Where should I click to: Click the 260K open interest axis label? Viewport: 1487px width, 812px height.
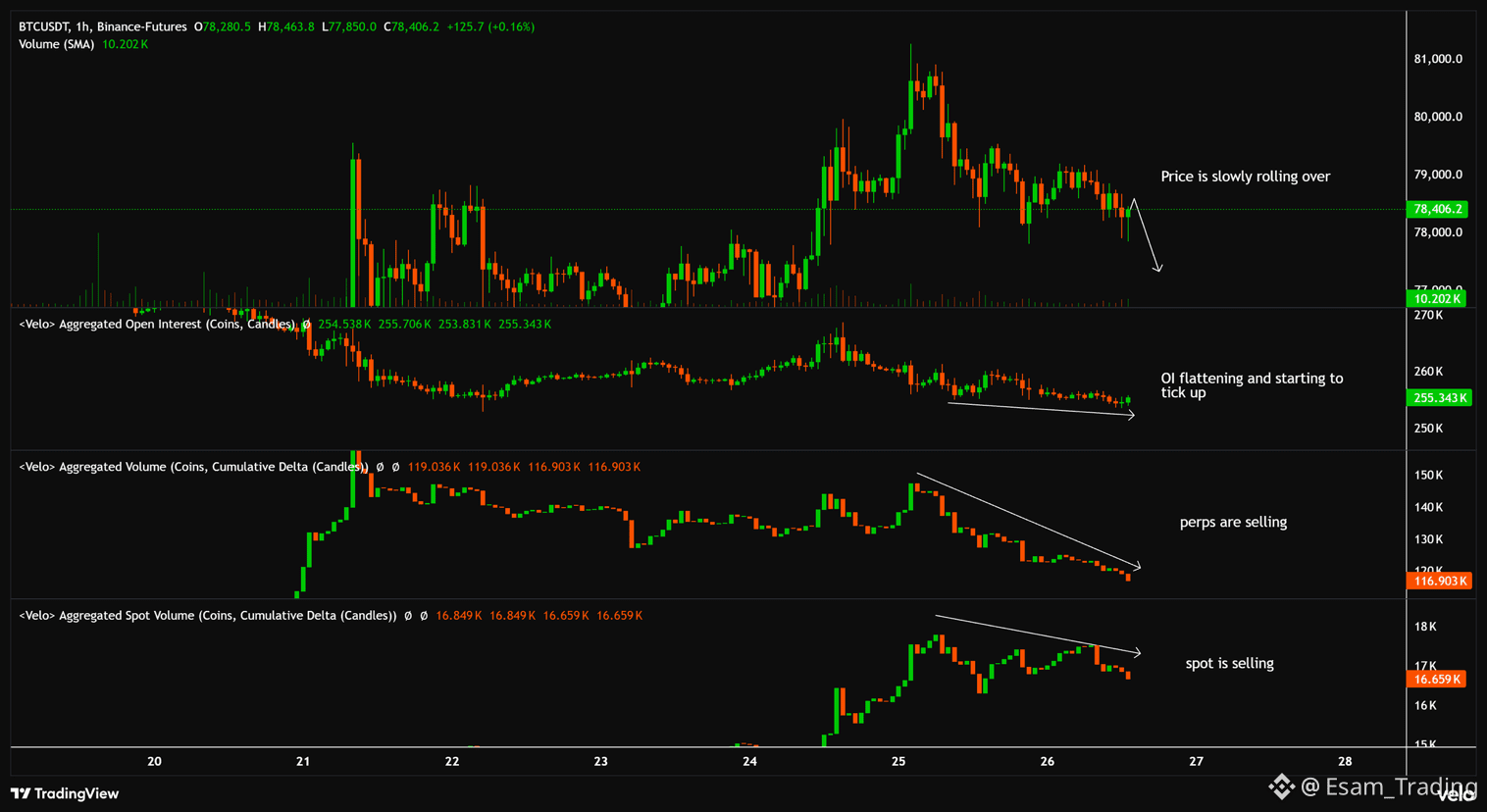point(1428,372)
